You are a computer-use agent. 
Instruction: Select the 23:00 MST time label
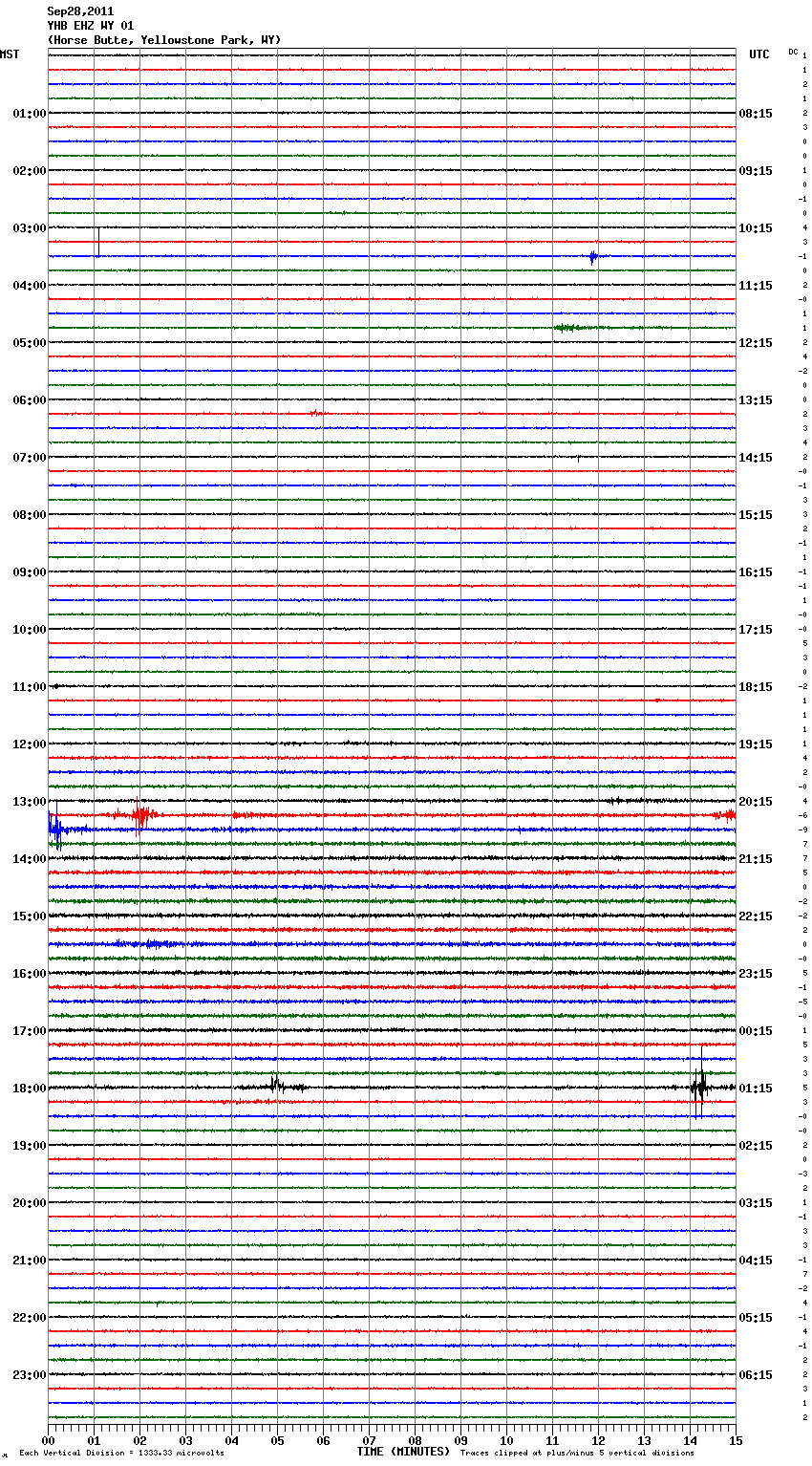pos(30,1375)
